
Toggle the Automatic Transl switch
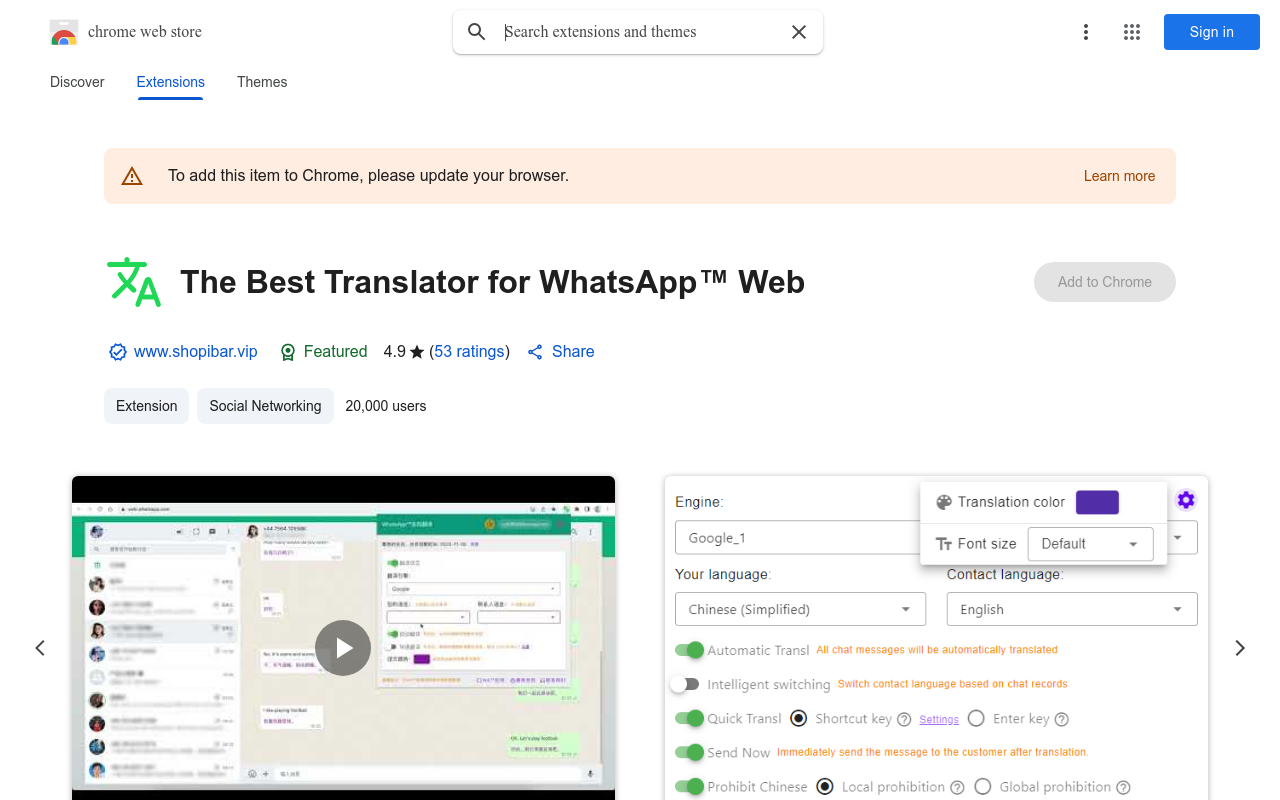point(689,650)
